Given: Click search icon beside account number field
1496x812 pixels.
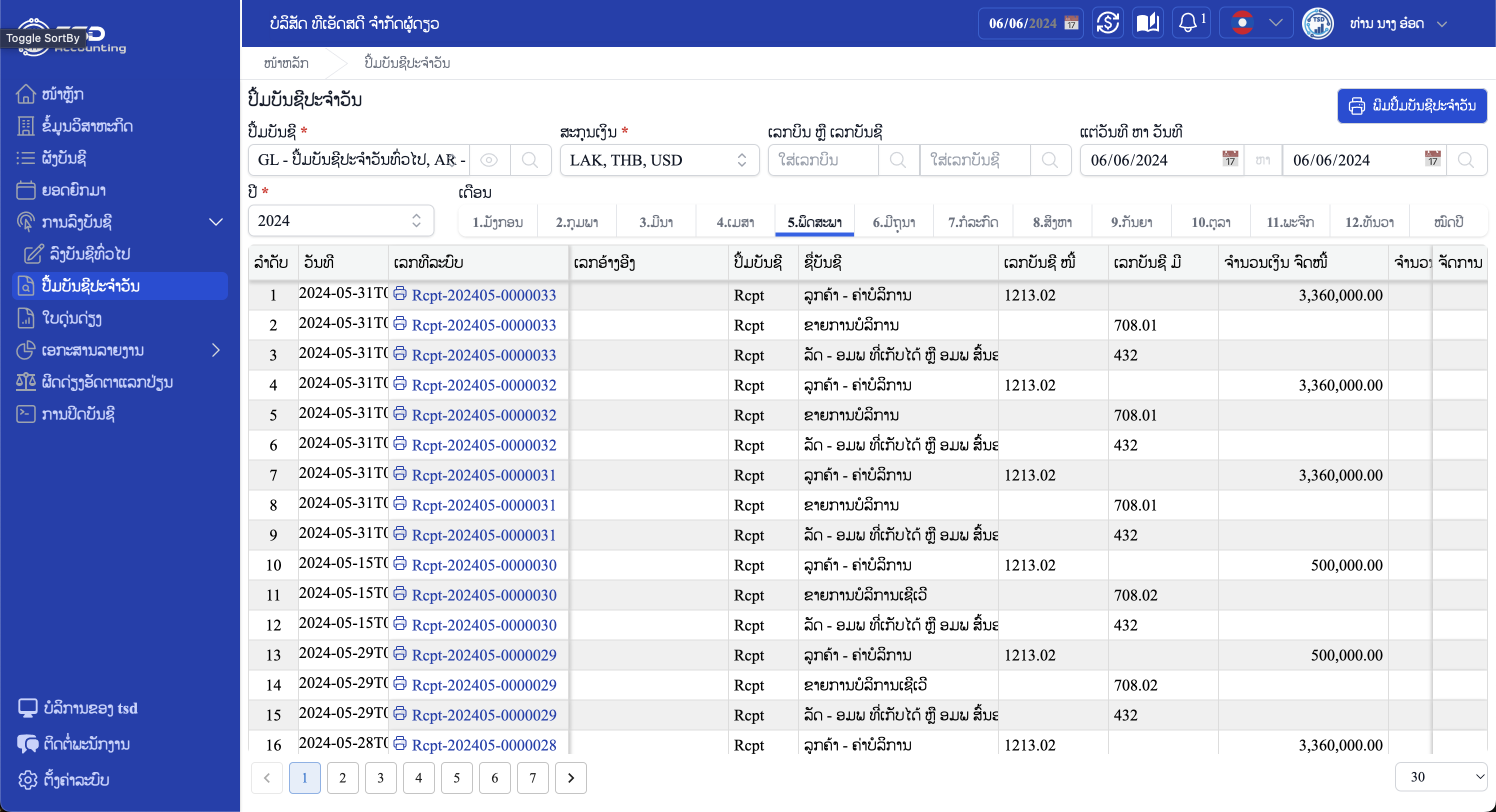Looking at the screenshot, I should pyautogui.click(x=1049, y=159).
